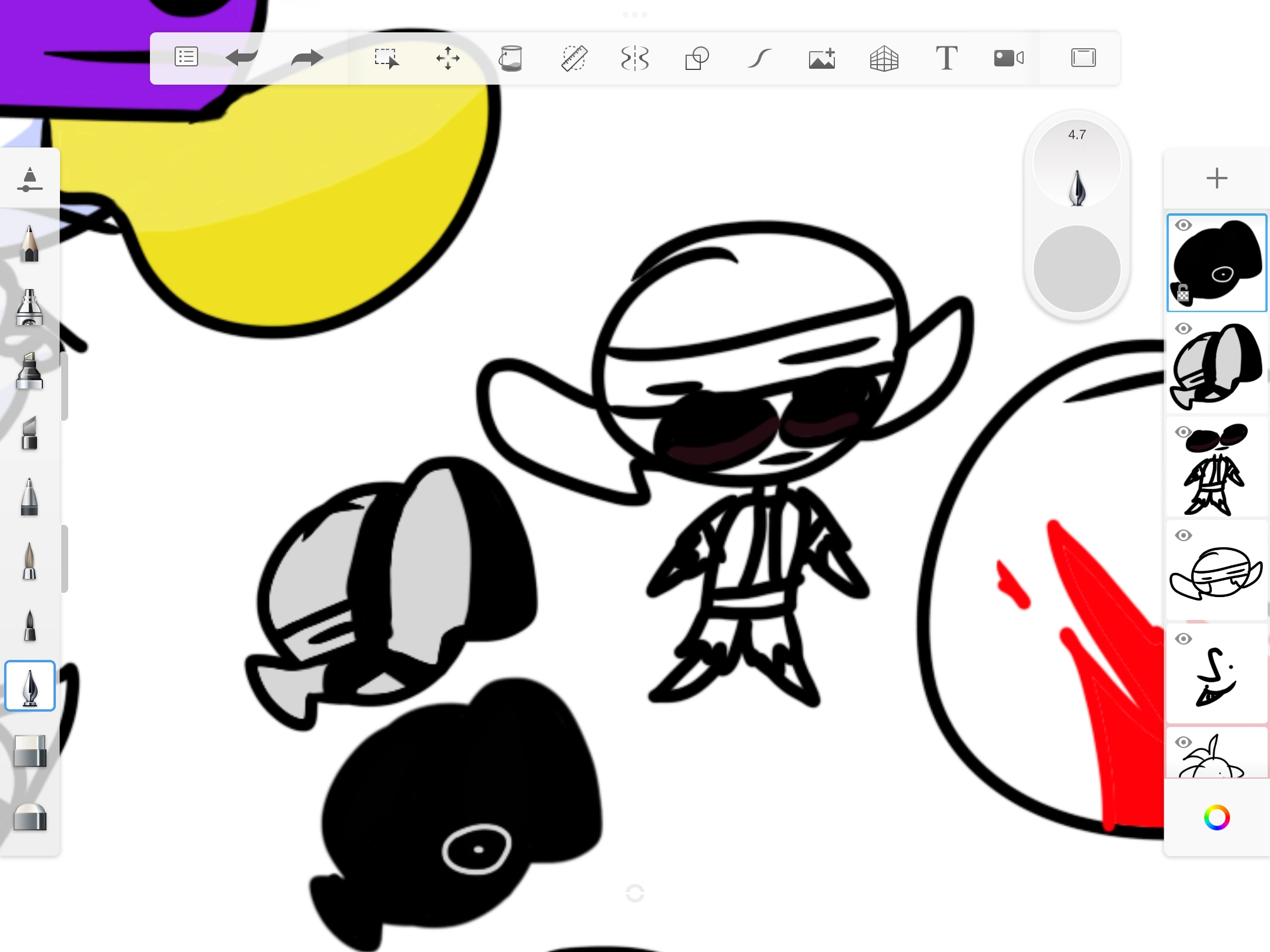This screenshot has width=1270, height=952.
Task: Select the Text tool
Action: point(947,58)
